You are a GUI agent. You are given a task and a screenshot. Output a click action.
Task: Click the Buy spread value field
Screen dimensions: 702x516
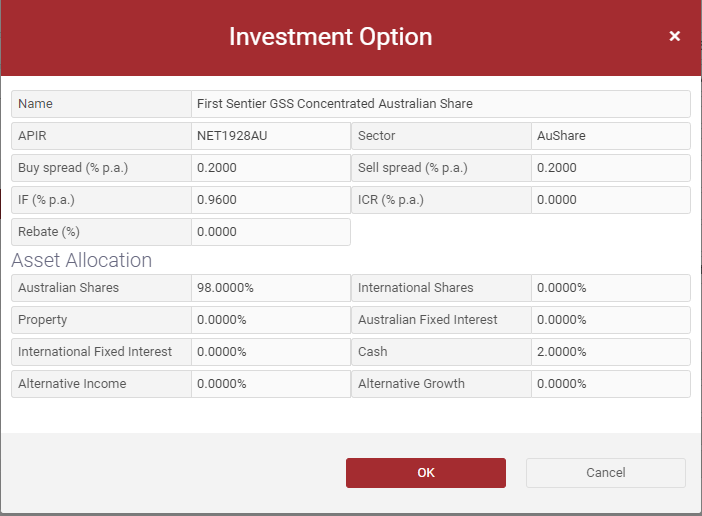pos(271,168)
